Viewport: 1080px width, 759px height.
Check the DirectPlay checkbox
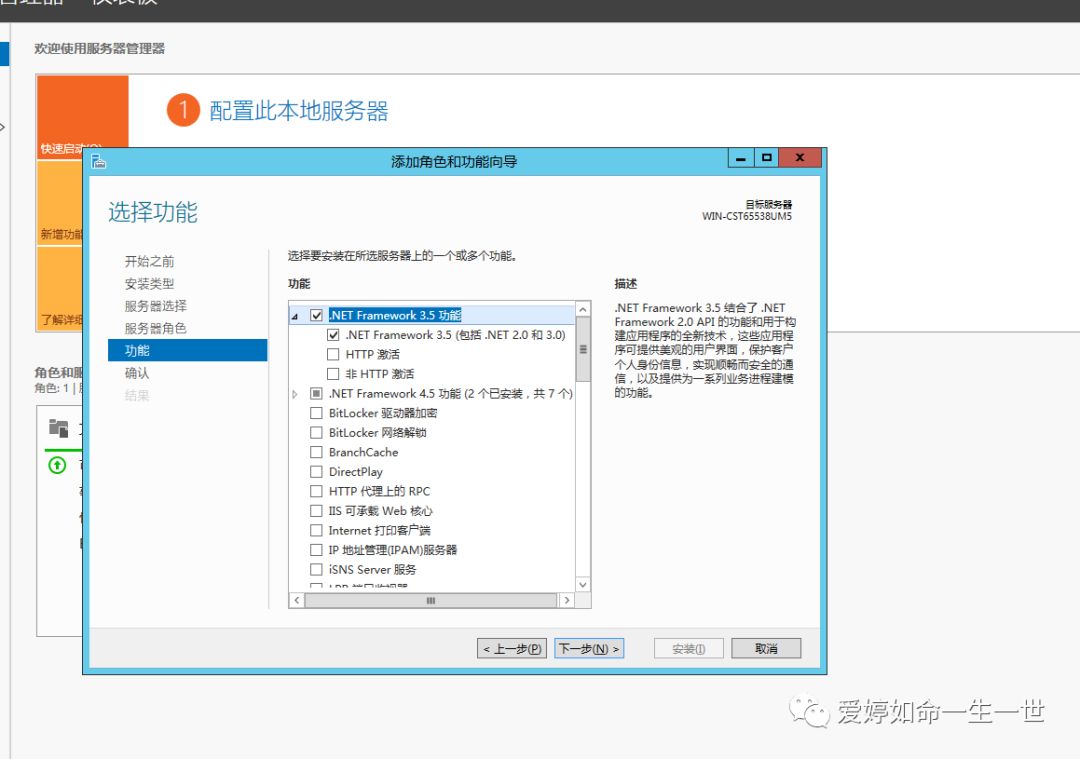316,472
